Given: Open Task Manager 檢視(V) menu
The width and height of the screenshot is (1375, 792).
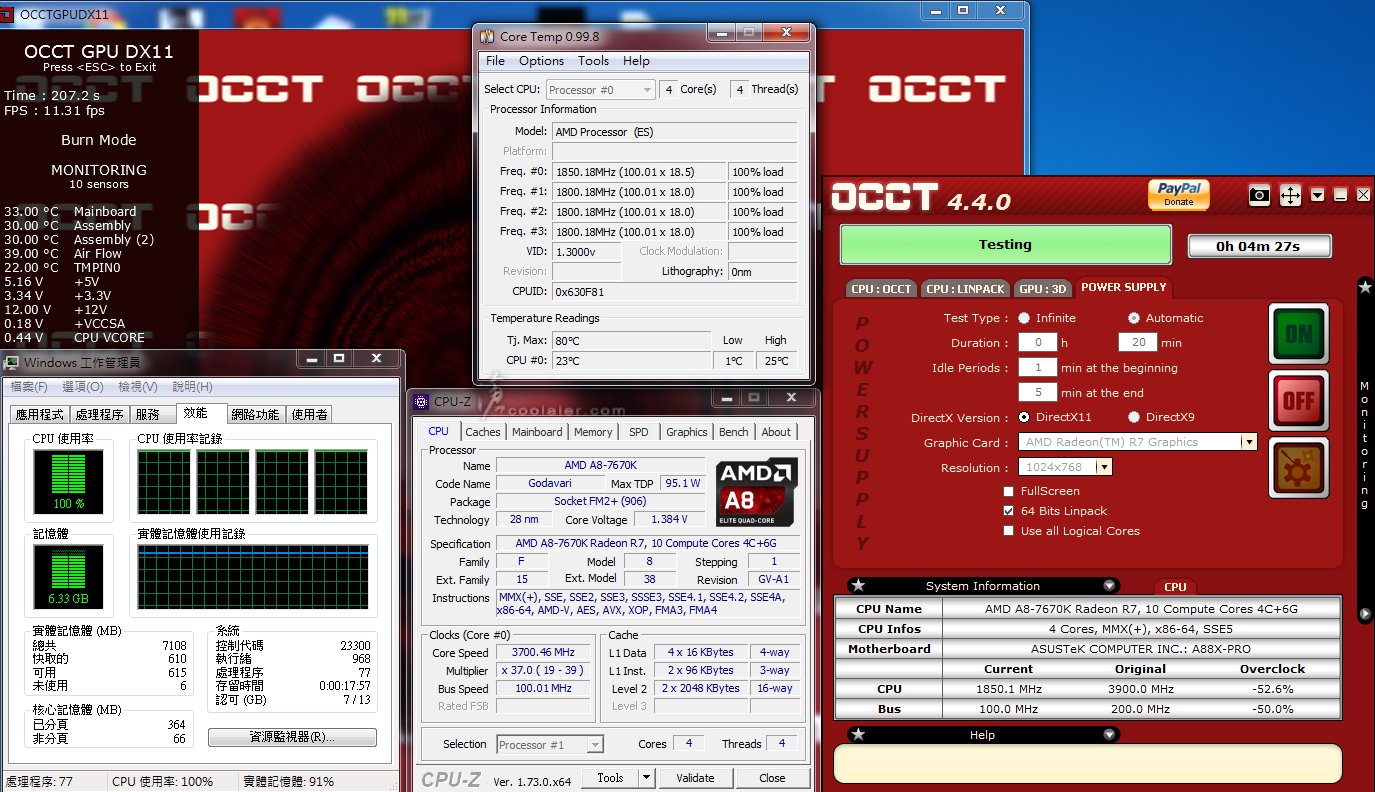Looking at the screenshot, I should coord(138,387).
